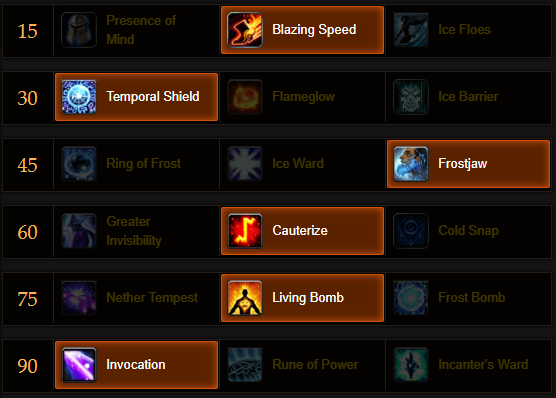
Task: Pick the Cold Snap talent
Action: (468, 231)
